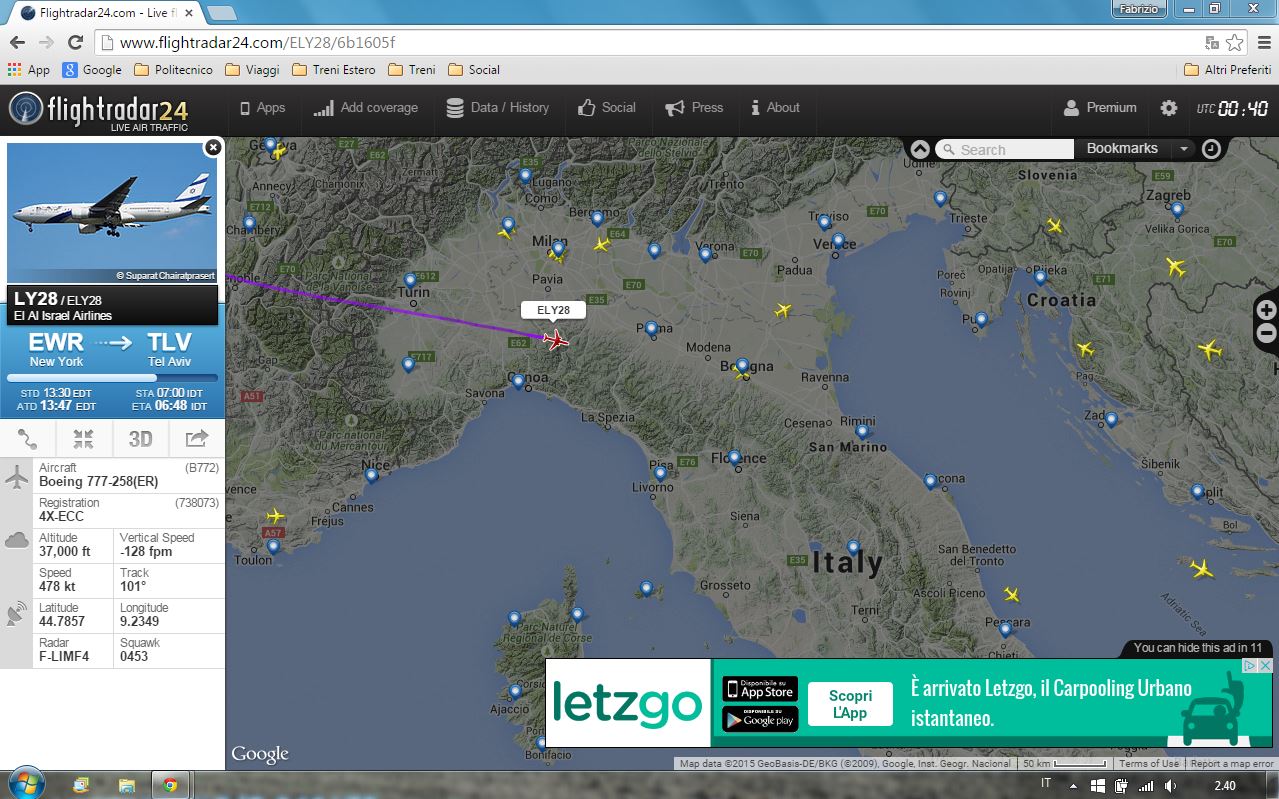Open the Viaggi bookmarks folder
Image resolution: width=1279 pixels, height=799 pixels.
[253, 70]
